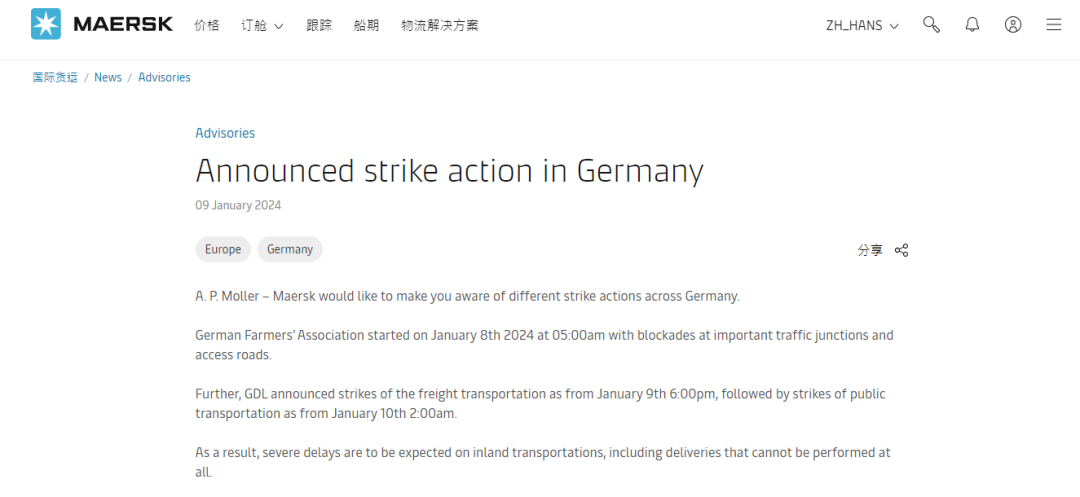
Task: Open the Advisories category link above the title
Action: click(x=225, y=133)
